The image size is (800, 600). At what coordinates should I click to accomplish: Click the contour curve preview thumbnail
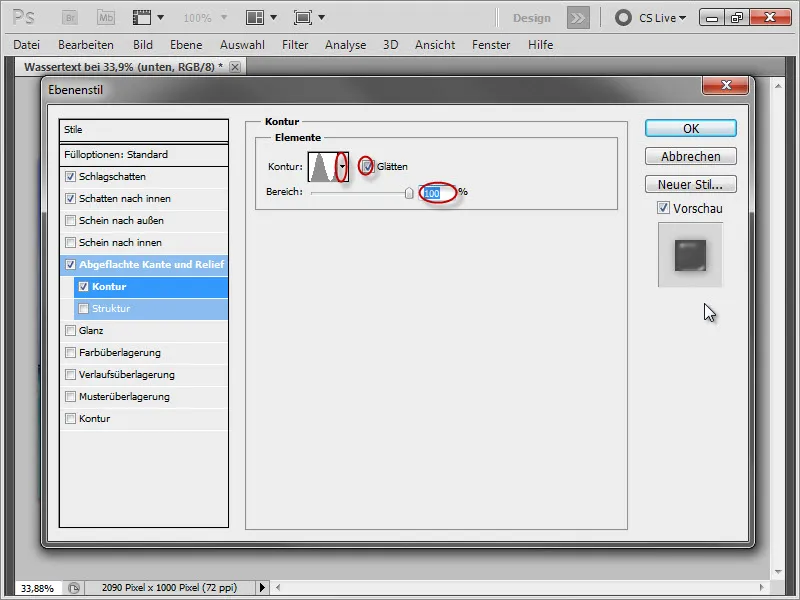[x=322, y=166]
